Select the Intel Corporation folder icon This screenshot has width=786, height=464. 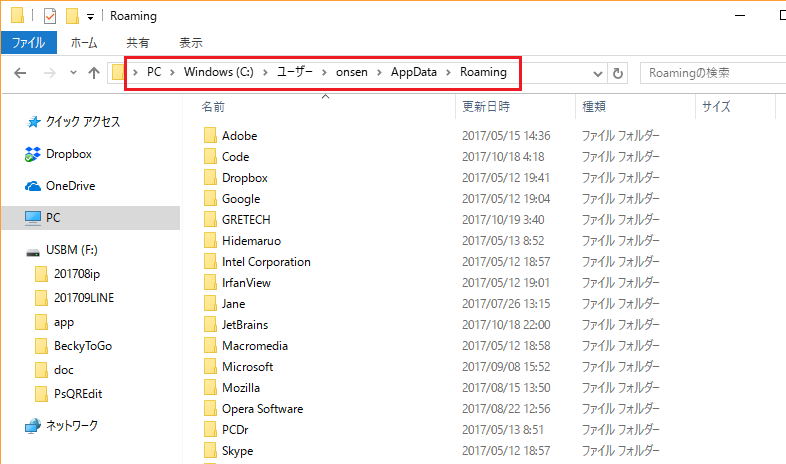(210, 262)
